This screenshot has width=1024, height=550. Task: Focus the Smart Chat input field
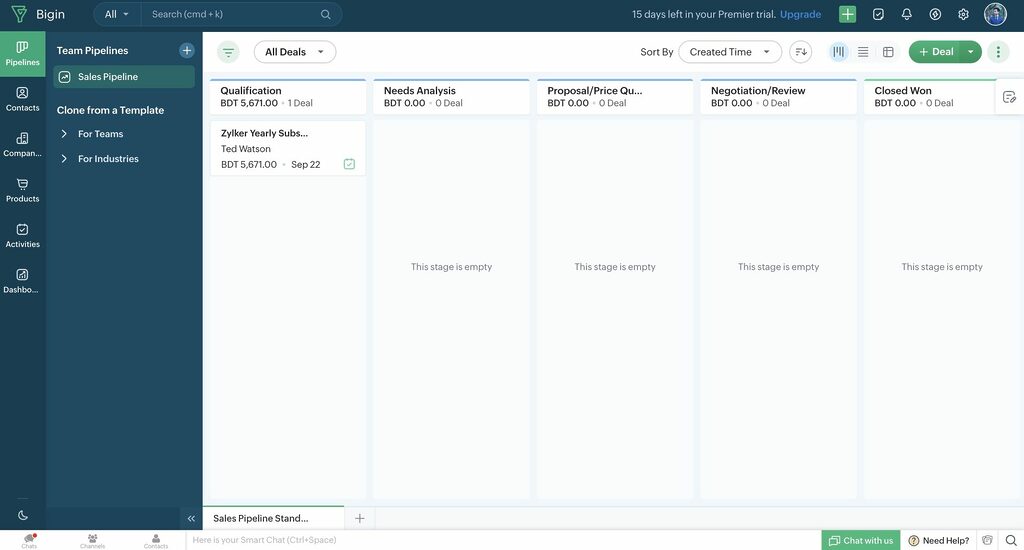(503, 540)
